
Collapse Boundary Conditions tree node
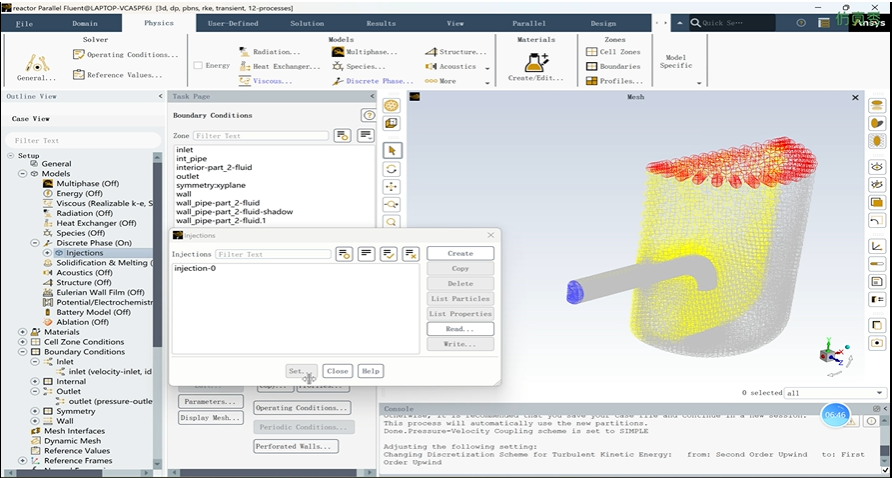point(23,352)
